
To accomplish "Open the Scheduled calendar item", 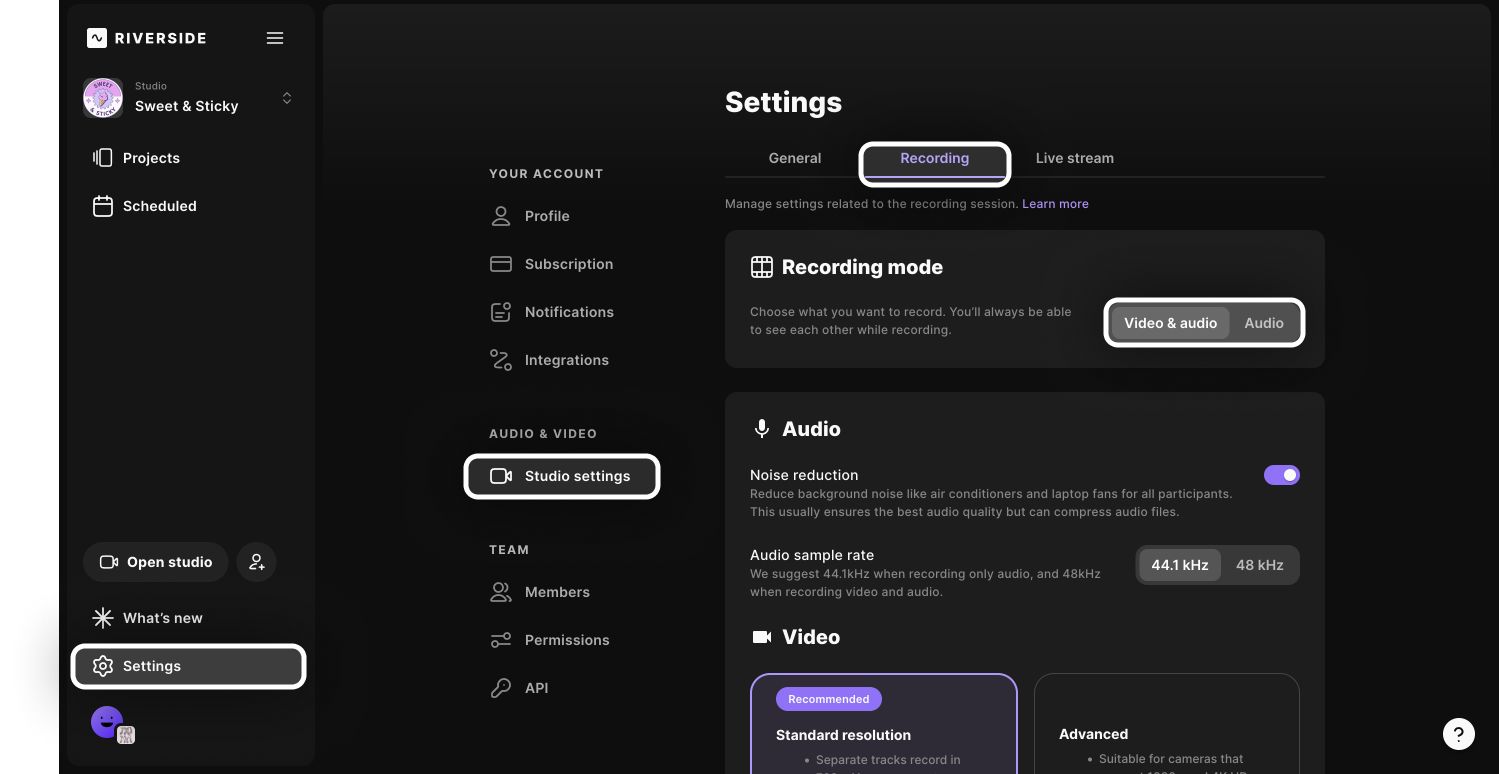I will pyautogui.click(x=159, y=206).
